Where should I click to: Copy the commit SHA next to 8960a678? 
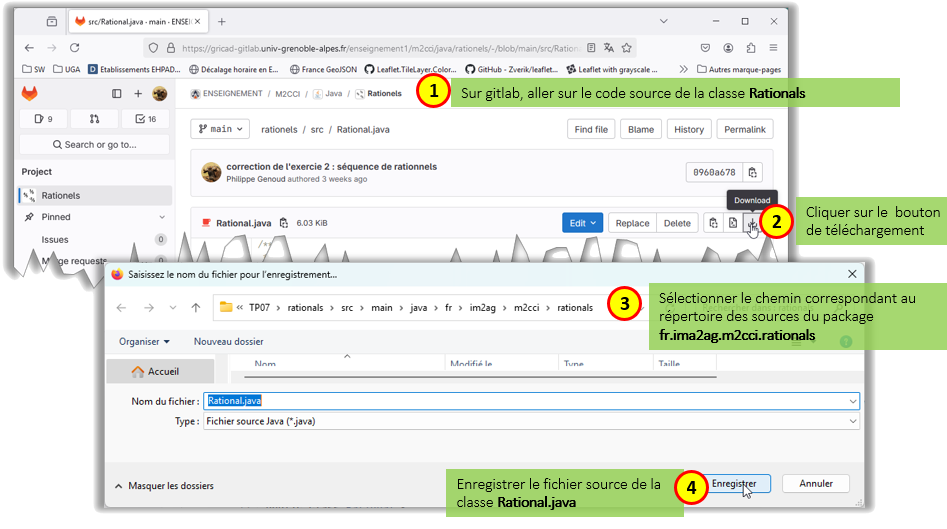[753, 173]
